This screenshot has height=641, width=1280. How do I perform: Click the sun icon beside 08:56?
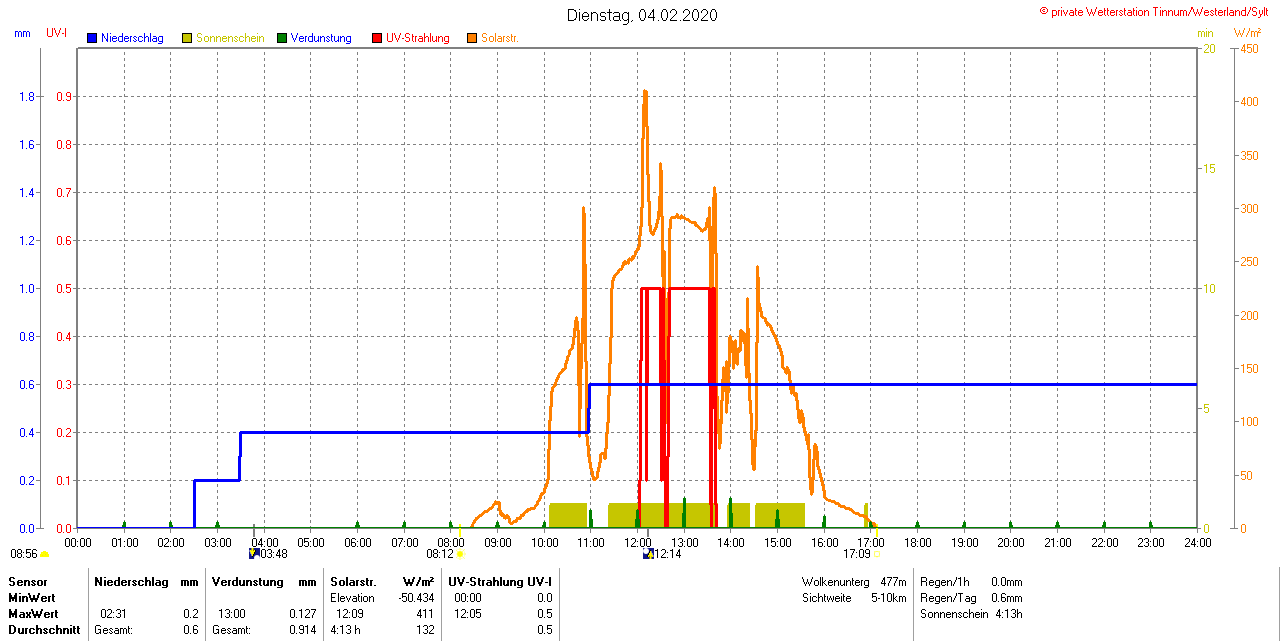coord(45,554)
